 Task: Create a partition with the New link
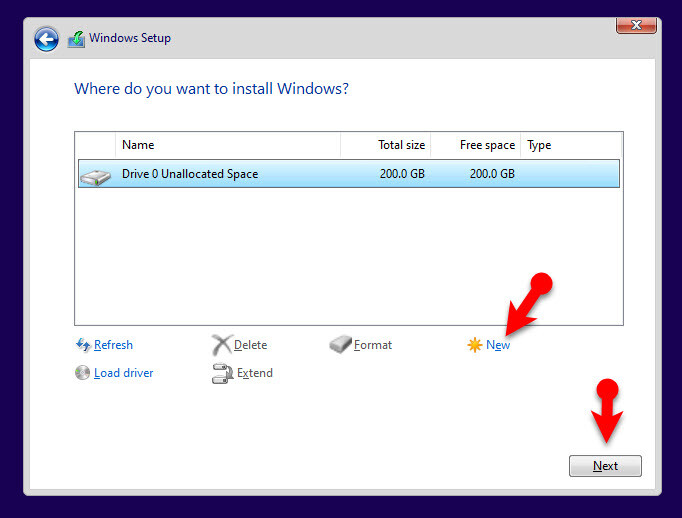[x=498, y=345]
